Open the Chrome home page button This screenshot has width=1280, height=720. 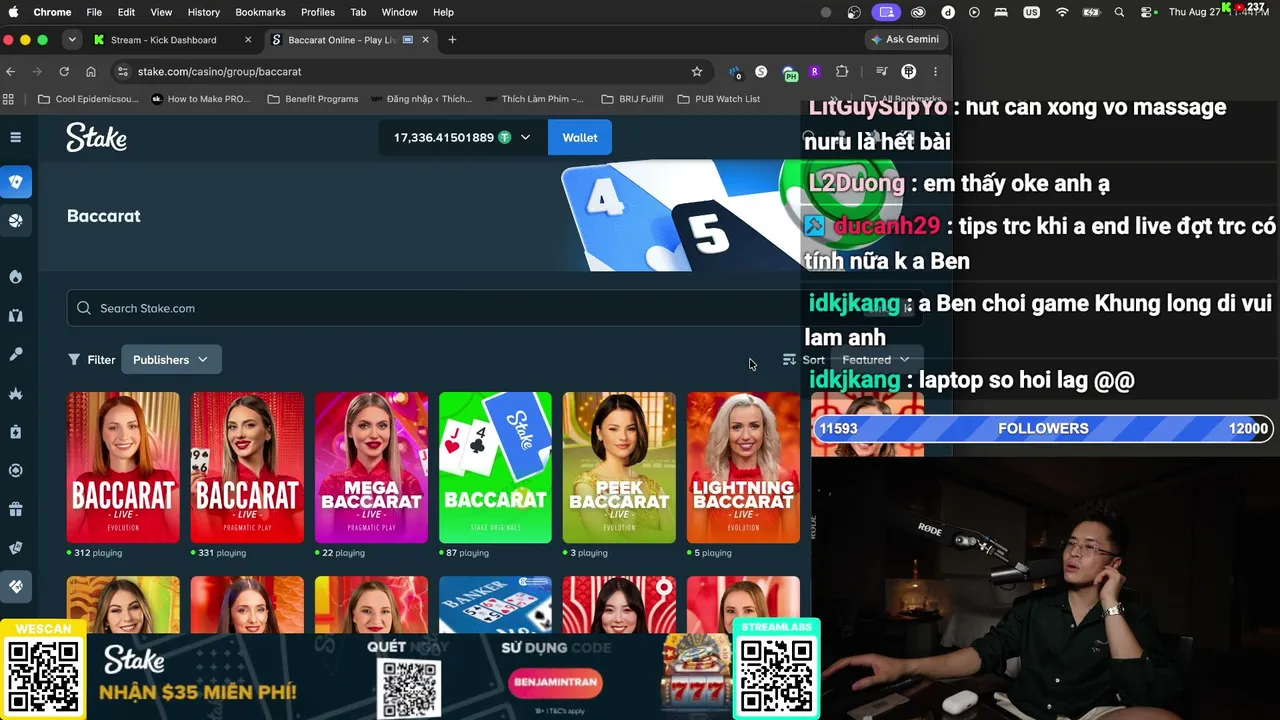[91, 72]
